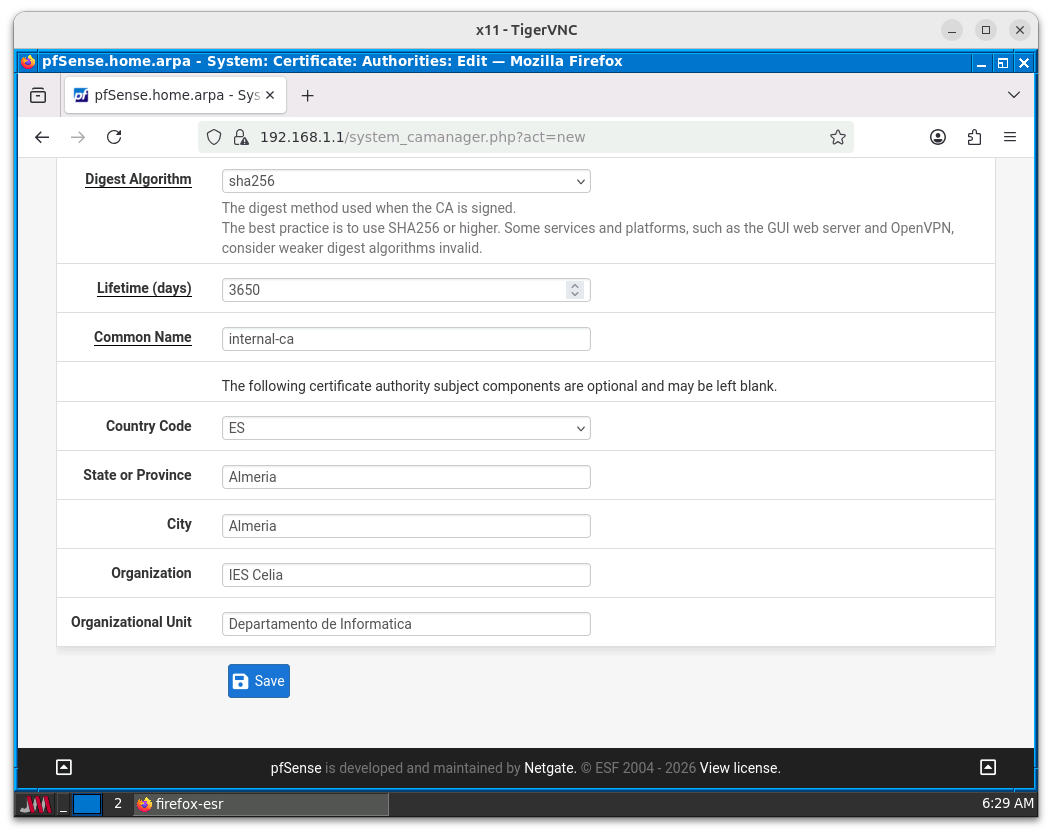The width and height of the screenshot is (1052, 834).
Task: Open the Firefox account icon
Action: 938,137
